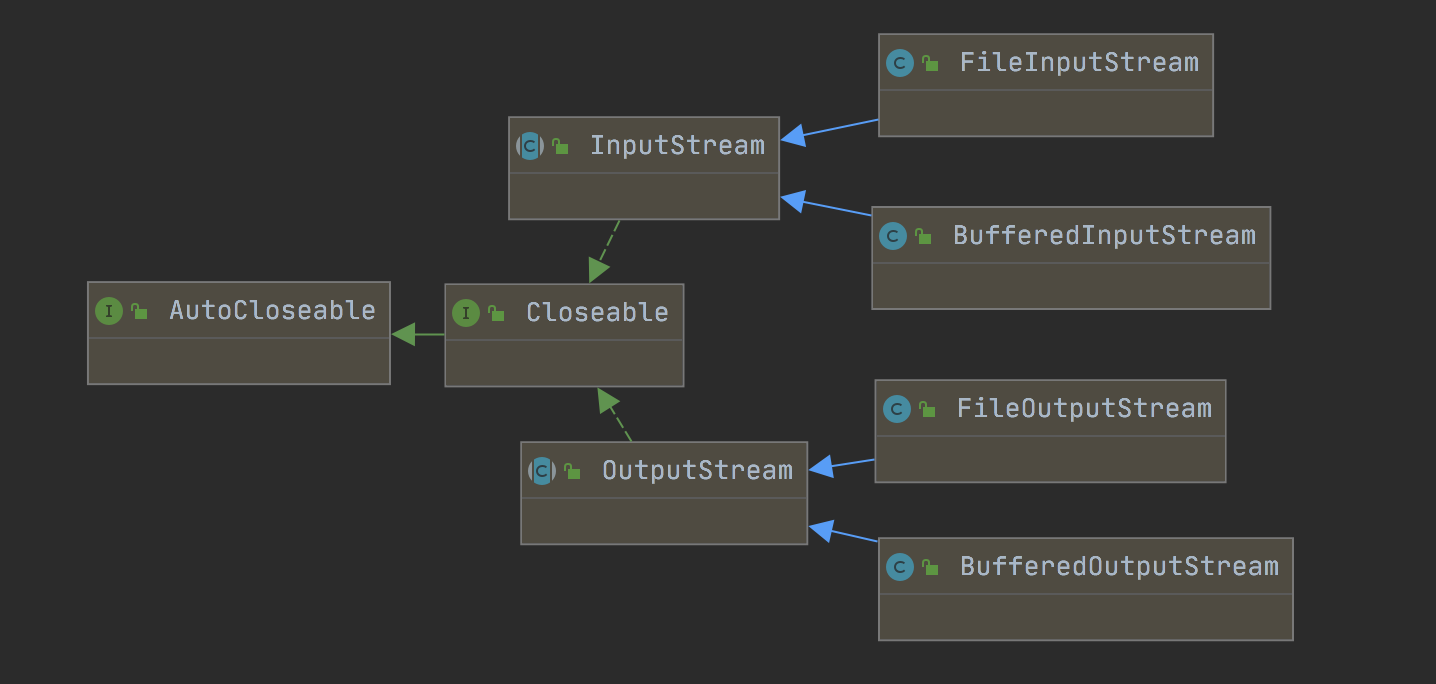Click the green lock icon beside AutoCloseable

pos(139,311)
